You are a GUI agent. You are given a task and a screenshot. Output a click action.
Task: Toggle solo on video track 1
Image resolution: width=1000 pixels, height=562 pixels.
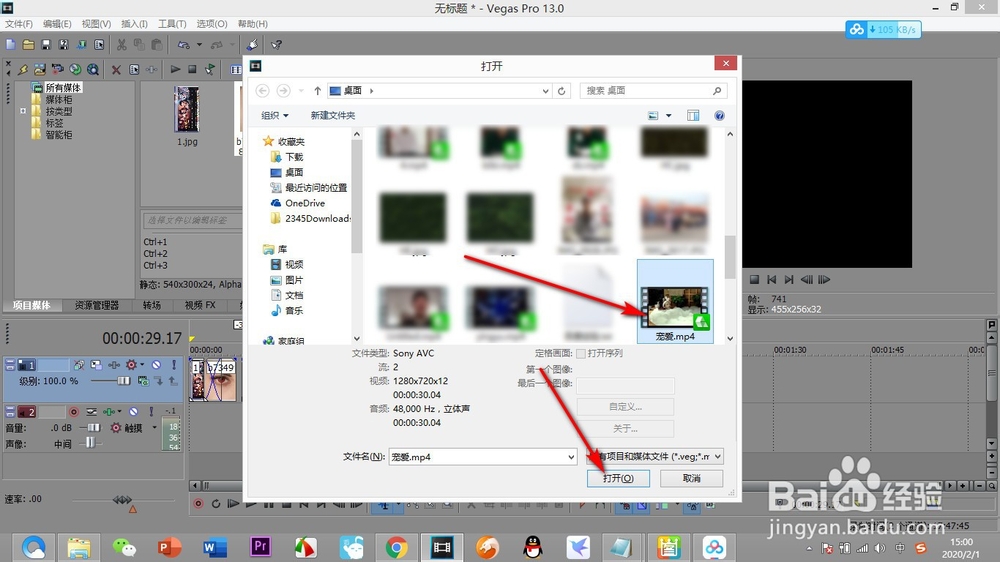(x=173, y=365)
